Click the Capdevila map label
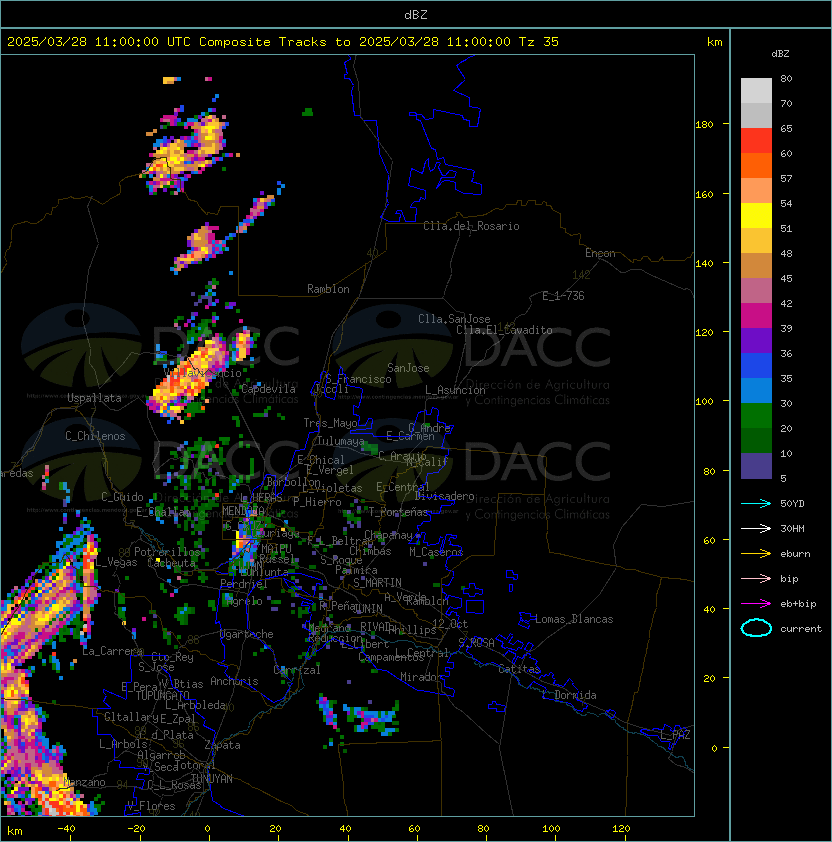Viewport: 832px width, 842px height. (x=268, y=389)
